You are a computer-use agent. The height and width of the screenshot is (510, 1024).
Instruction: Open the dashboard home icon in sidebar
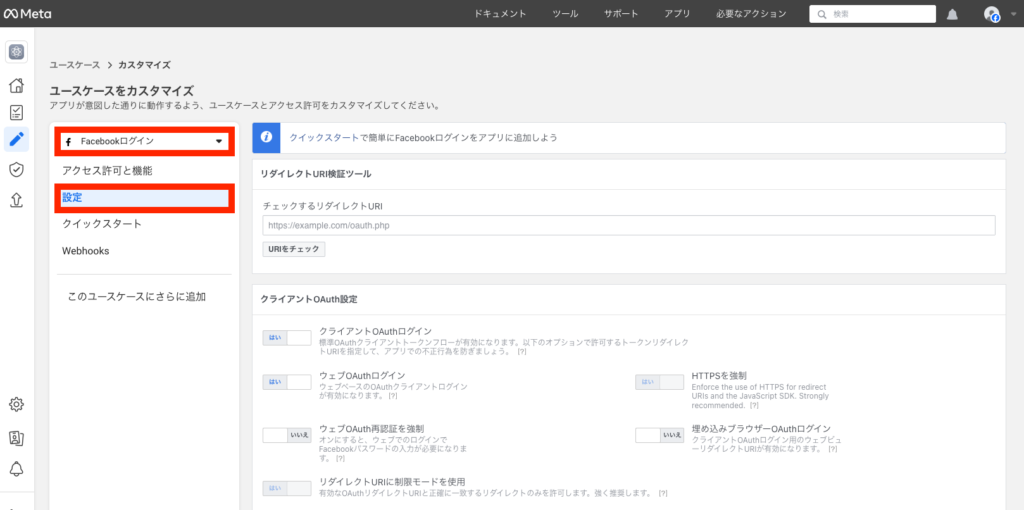(16, 86)
